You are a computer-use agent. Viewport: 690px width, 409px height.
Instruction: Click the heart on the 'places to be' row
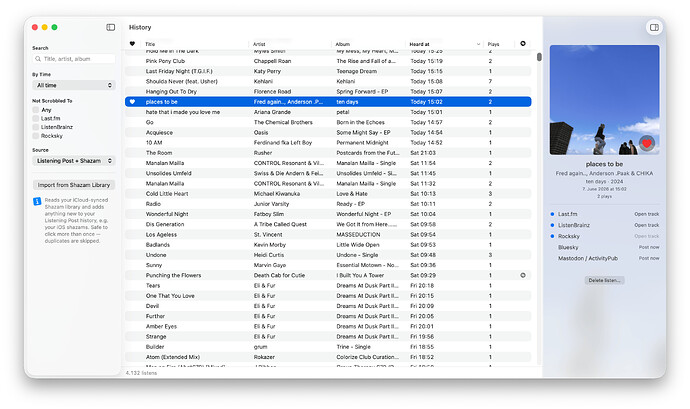click(132, 102)
